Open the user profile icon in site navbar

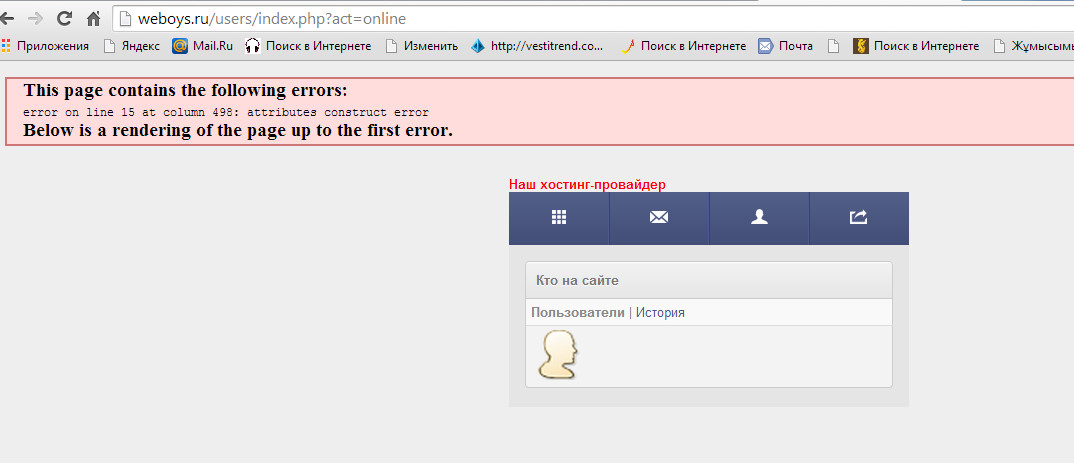pyautogui.click(x=759, y=218)
